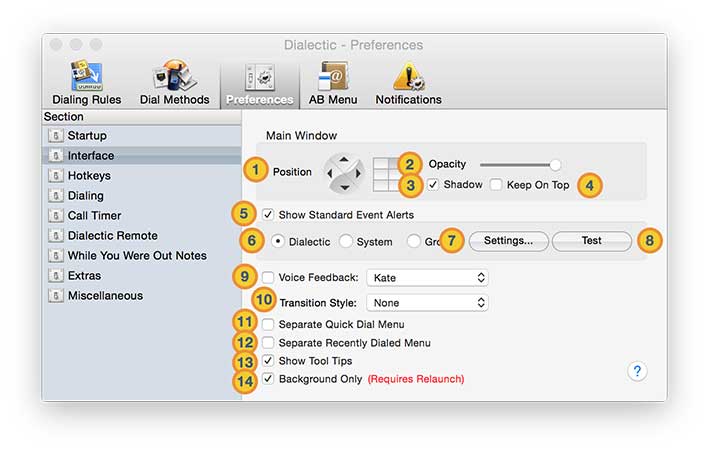Click the icon beside Interface section

[56, 155]
